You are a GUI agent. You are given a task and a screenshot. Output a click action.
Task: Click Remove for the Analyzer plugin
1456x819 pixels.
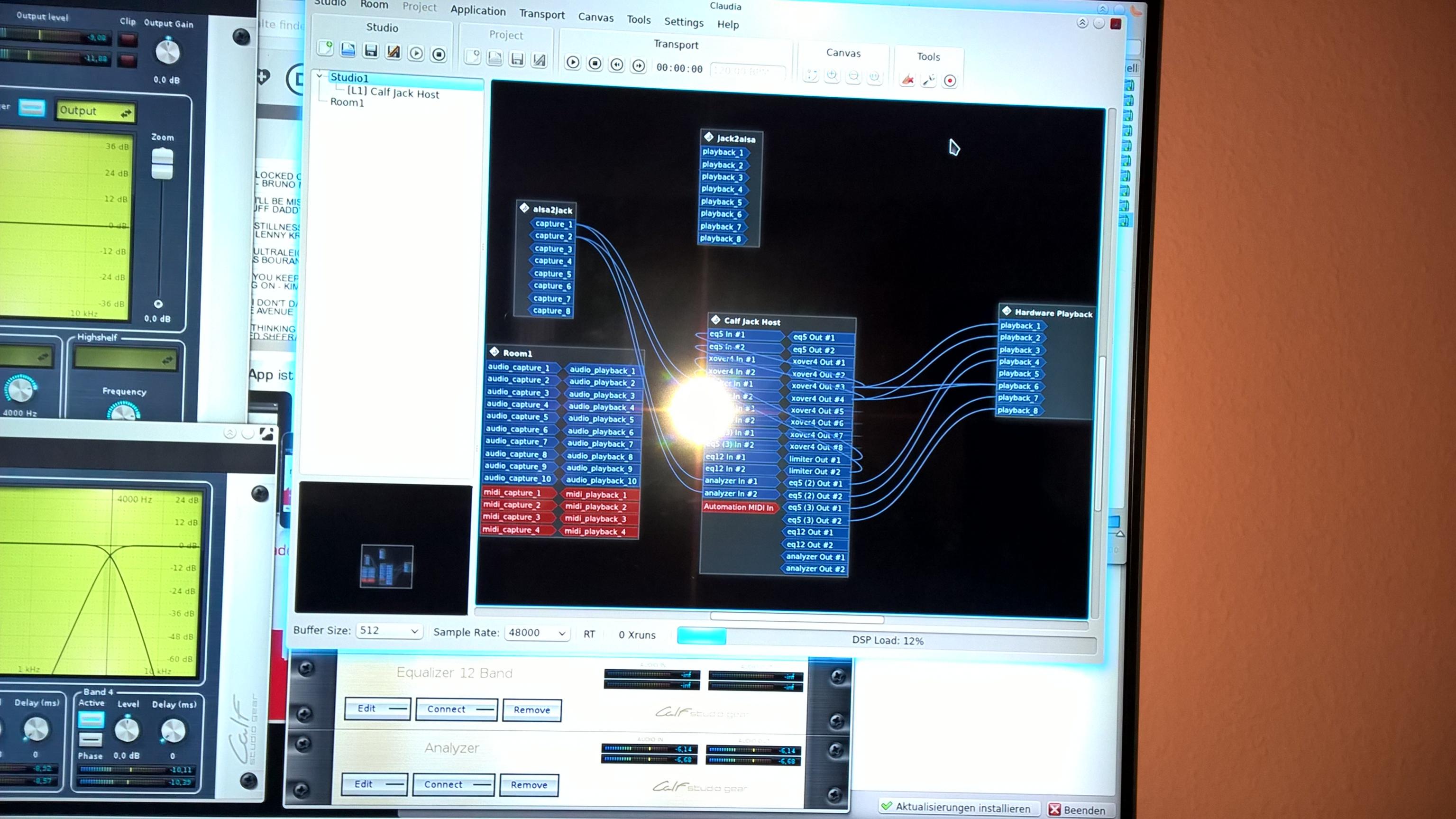[529, 786]
